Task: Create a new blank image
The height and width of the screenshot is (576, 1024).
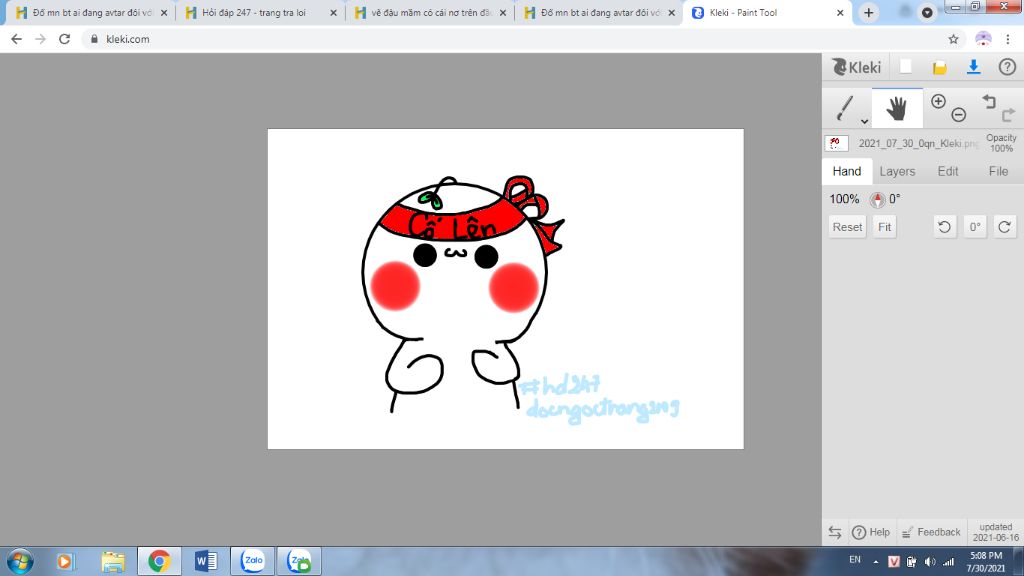Action: [x=906, y=67]
